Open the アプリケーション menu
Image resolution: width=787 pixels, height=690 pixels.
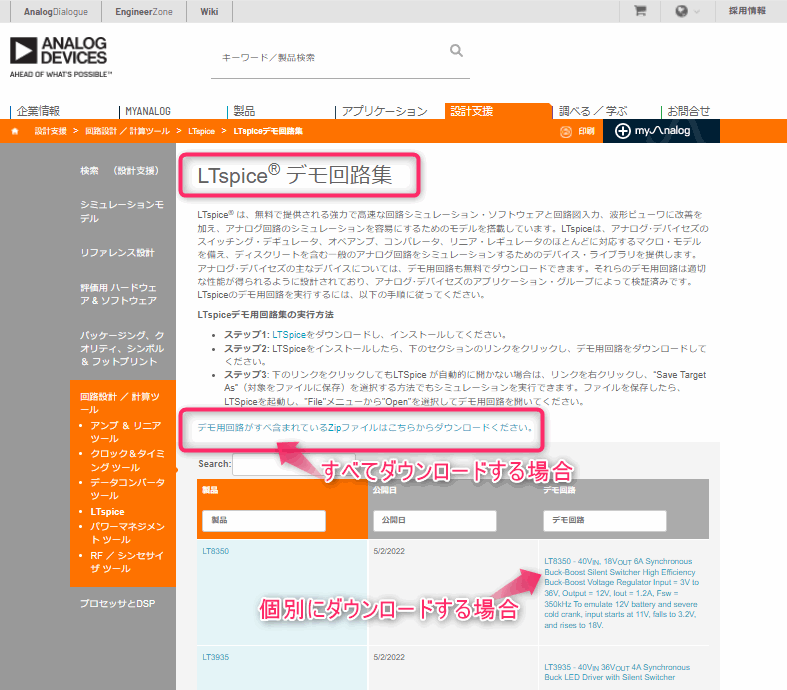[x=384, y=111]
